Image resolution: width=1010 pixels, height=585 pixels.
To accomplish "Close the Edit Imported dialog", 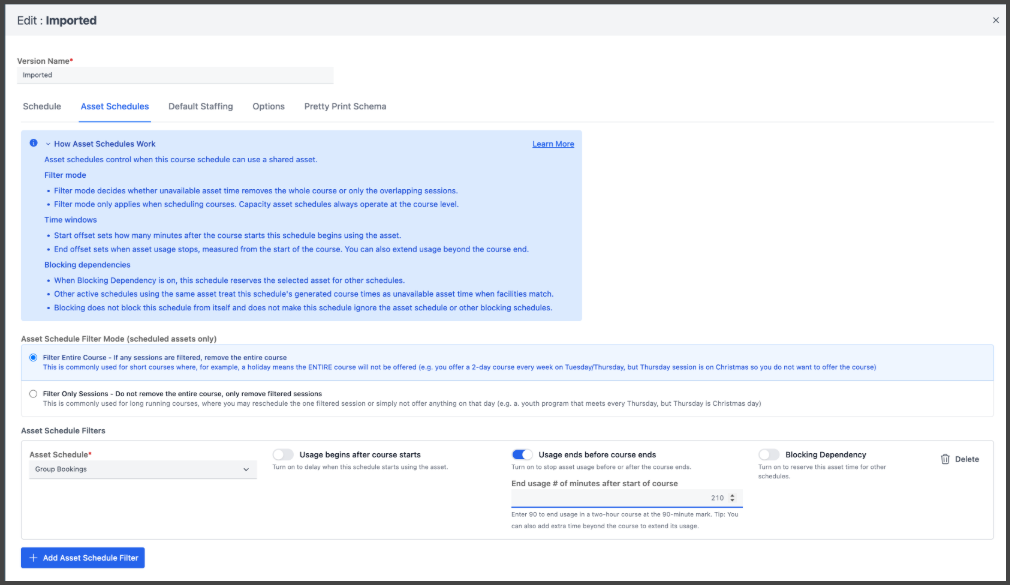I will coord(995,20).
